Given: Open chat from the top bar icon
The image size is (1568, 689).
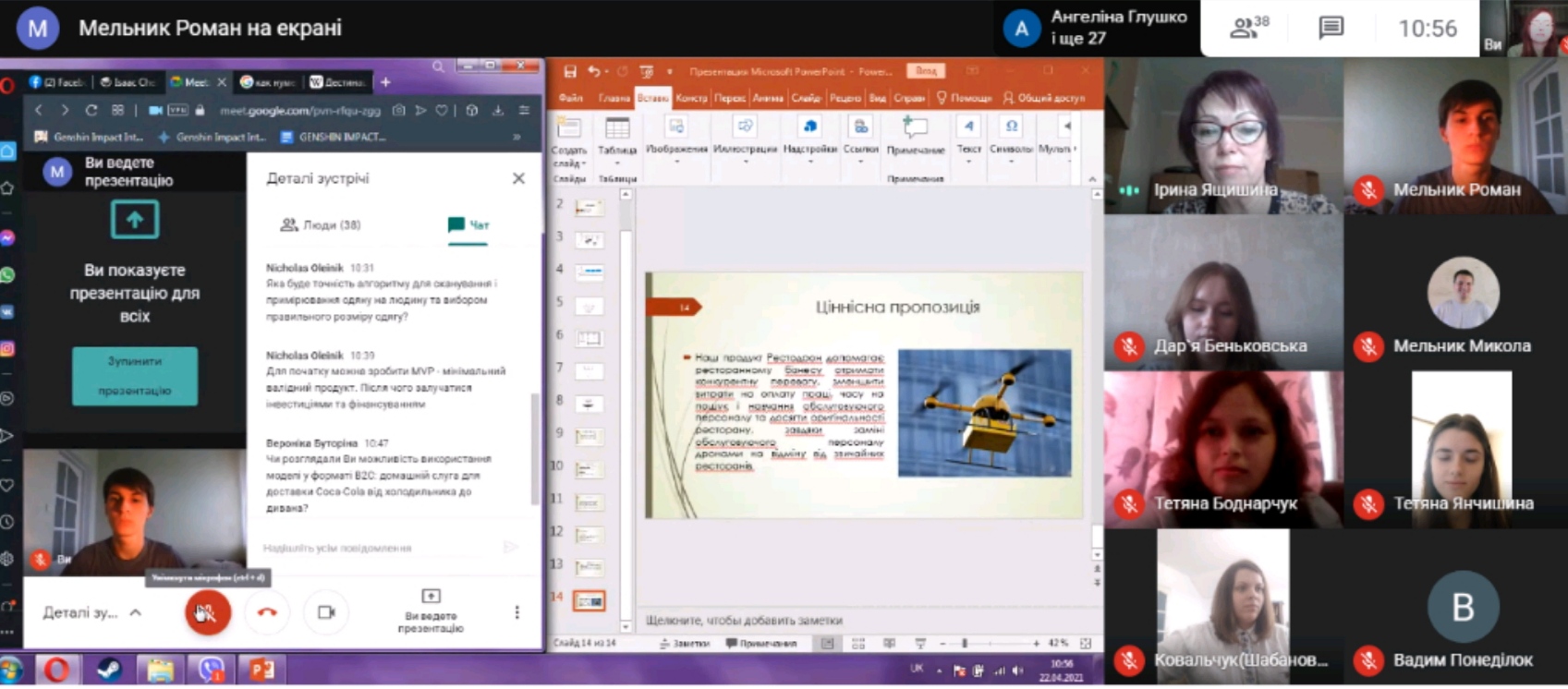Looking at the screenshot, I should point(1331,28).
